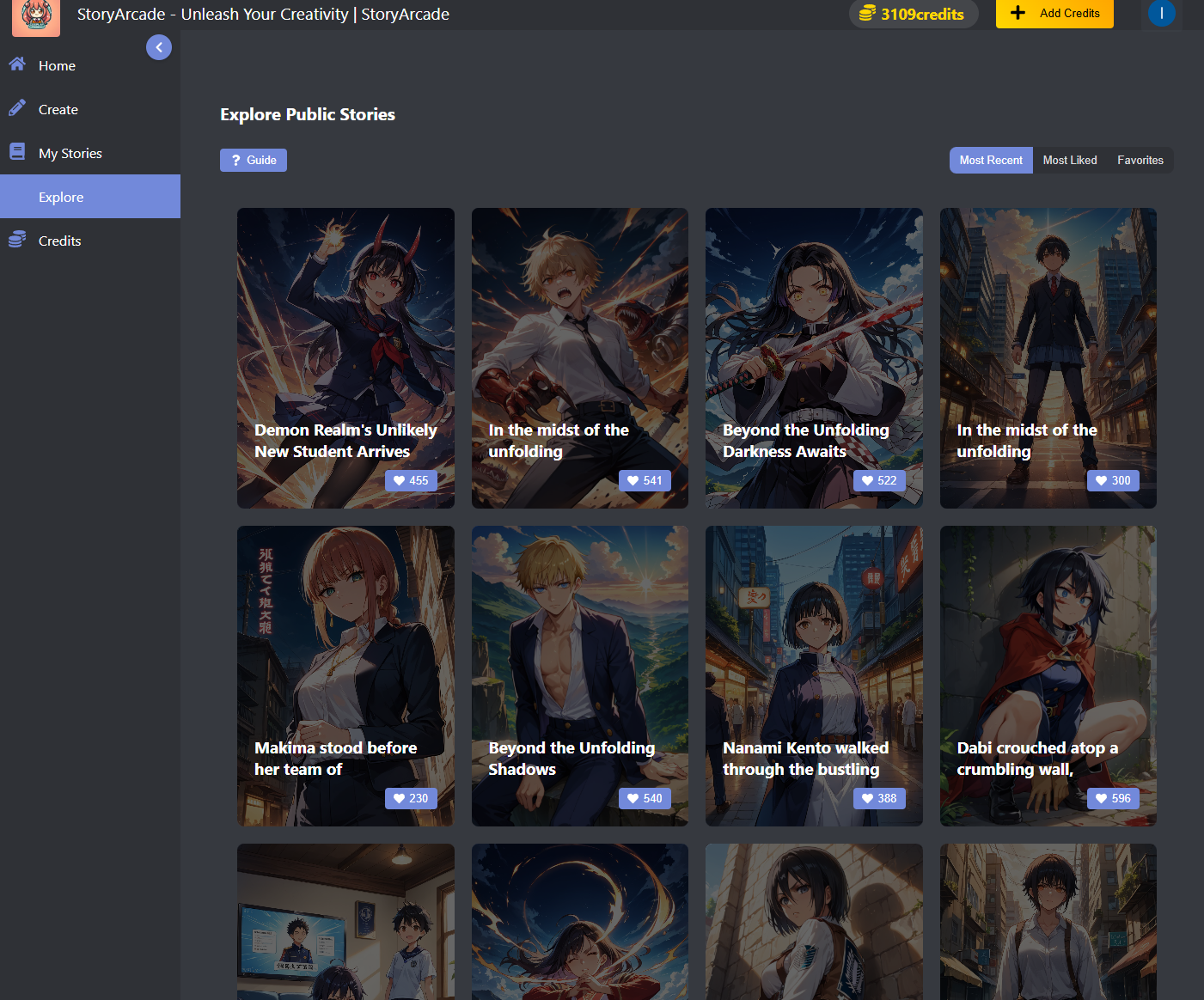The image size is (1204, 1000).
Task: Like the Dabi story (596)
Action: (1113, 798)
